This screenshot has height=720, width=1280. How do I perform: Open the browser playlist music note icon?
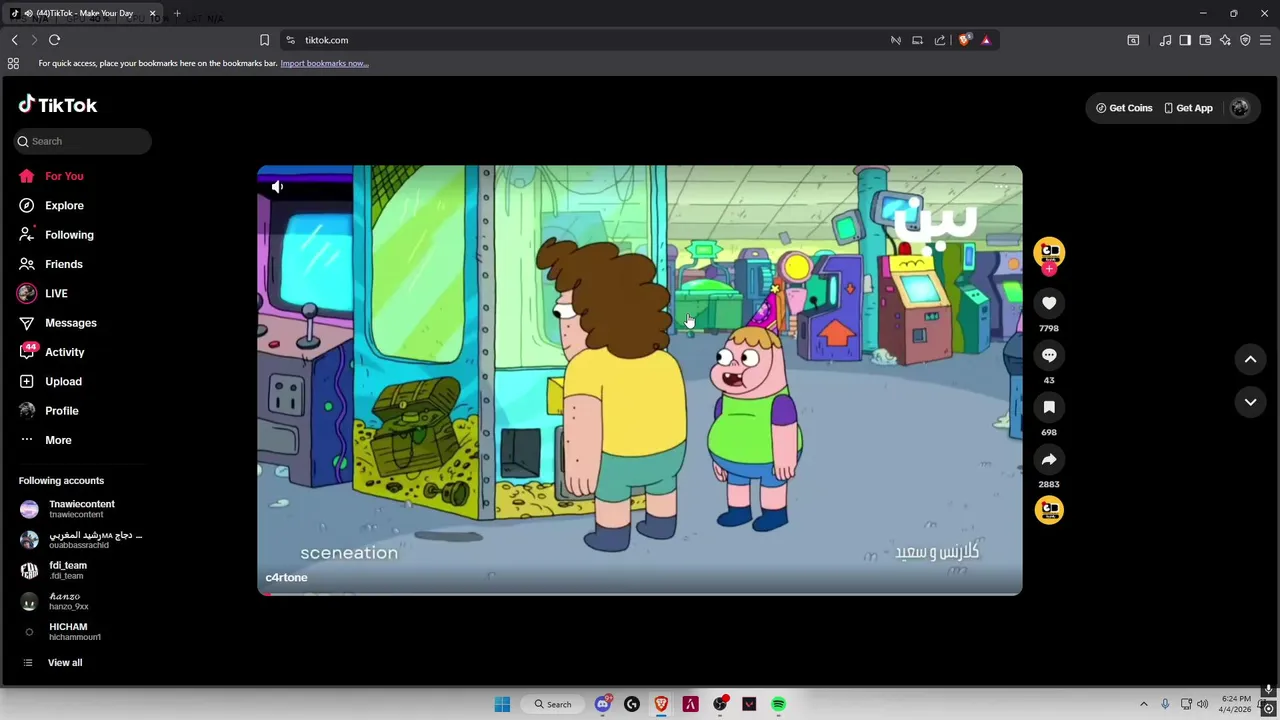(1165, 40)
